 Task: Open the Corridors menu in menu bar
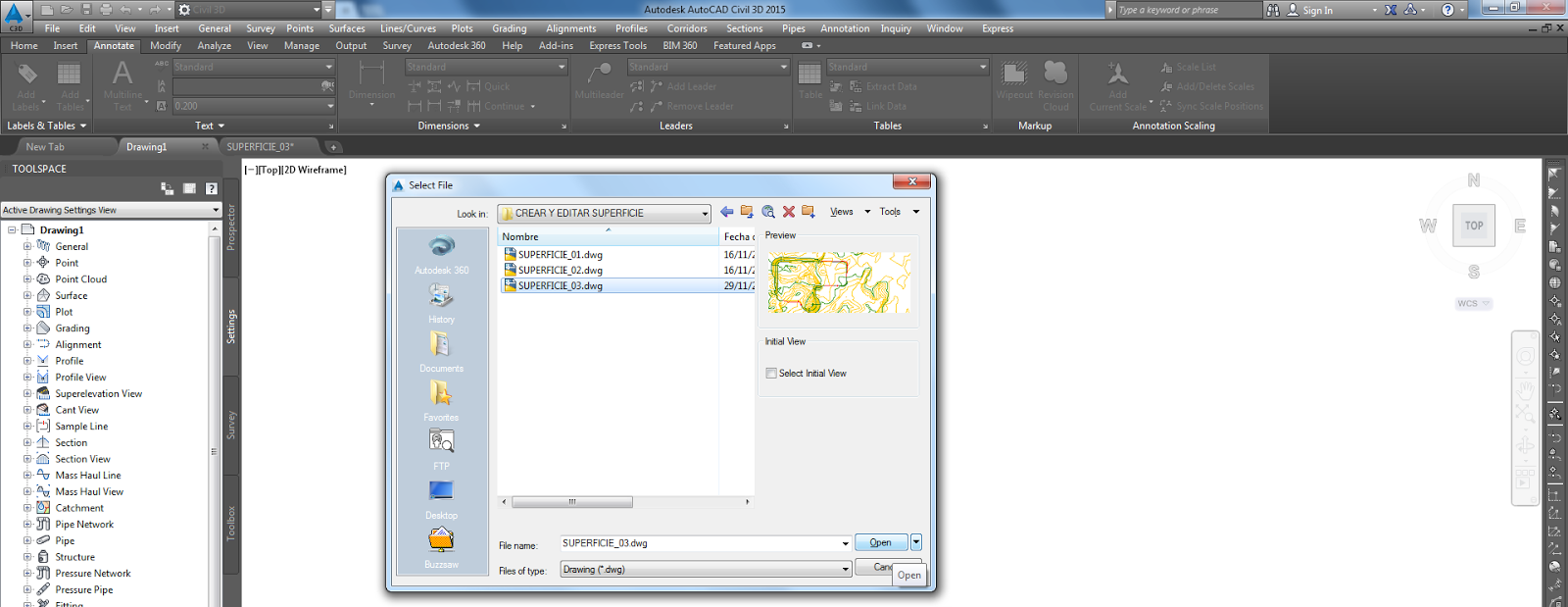(x=687, y=28)
